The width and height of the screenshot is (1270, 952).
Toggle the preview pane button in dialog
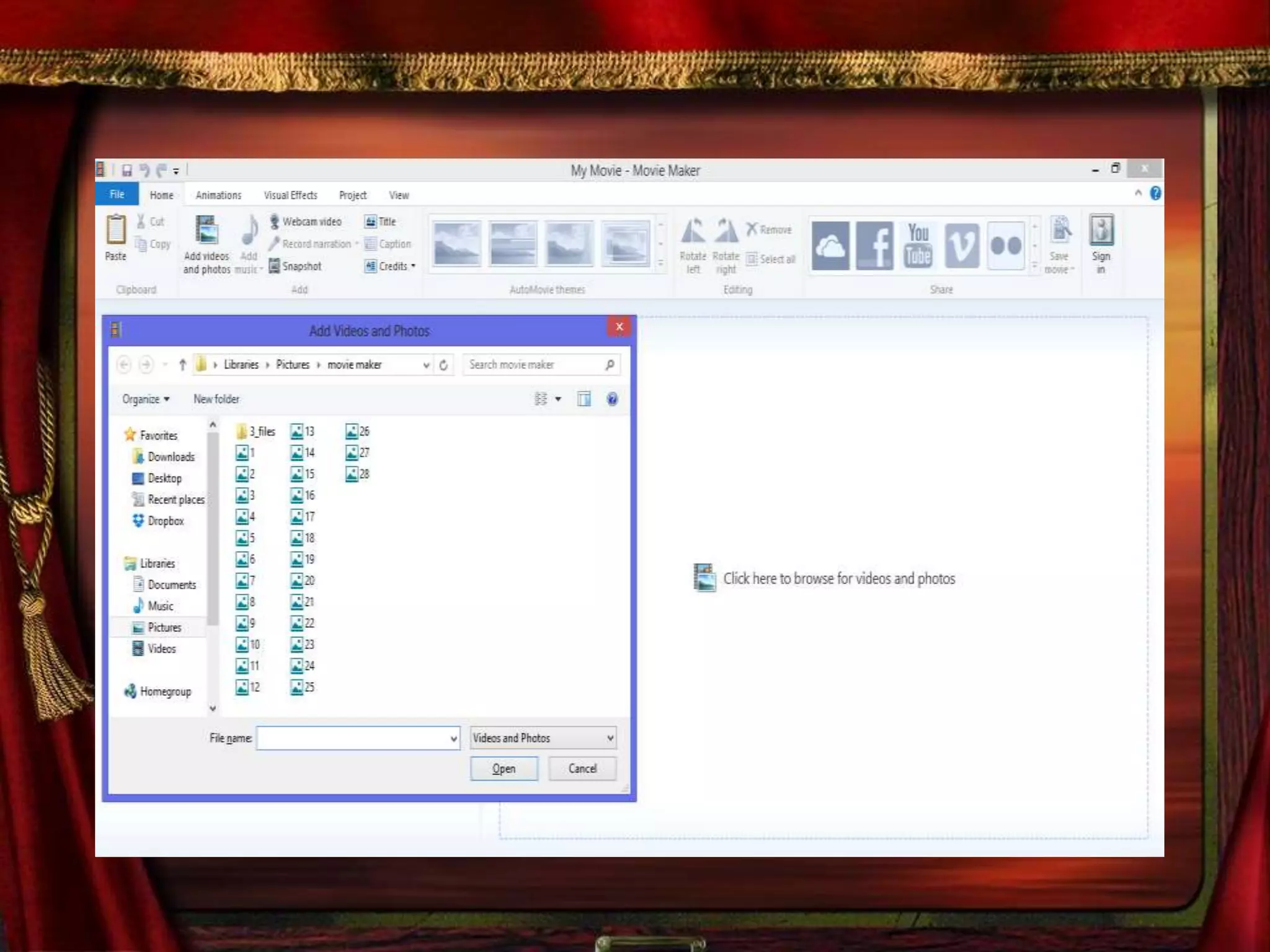click(584, 399)
